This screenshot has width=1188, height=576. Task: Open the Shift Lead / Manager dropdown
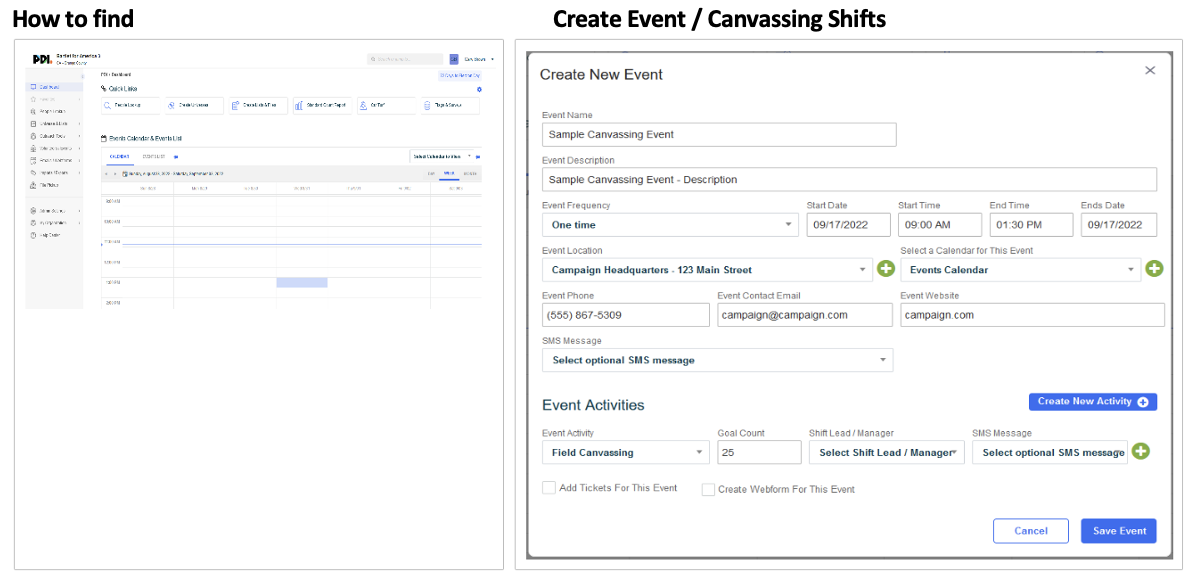pos(886,452)
